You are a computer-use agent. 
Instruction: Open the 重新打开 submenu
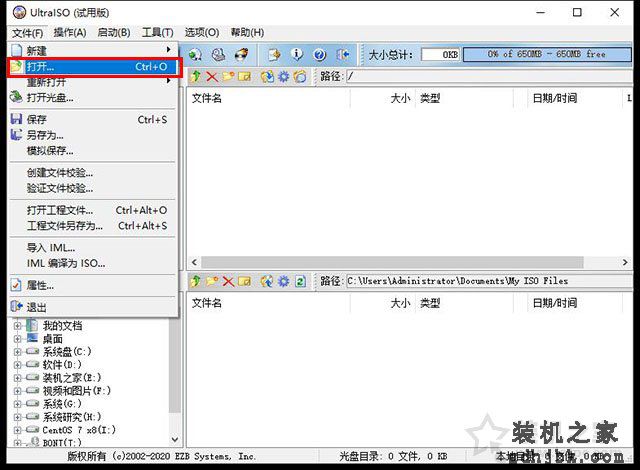94,82
